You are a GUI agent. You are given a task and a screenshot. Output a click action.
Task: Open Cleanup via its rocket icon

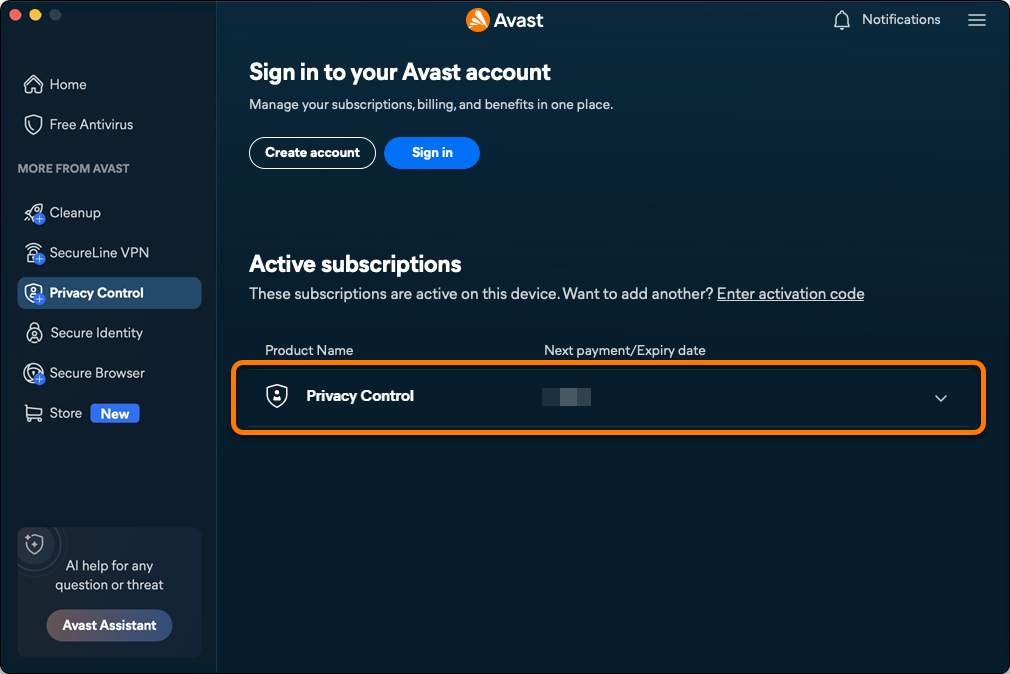34,213
